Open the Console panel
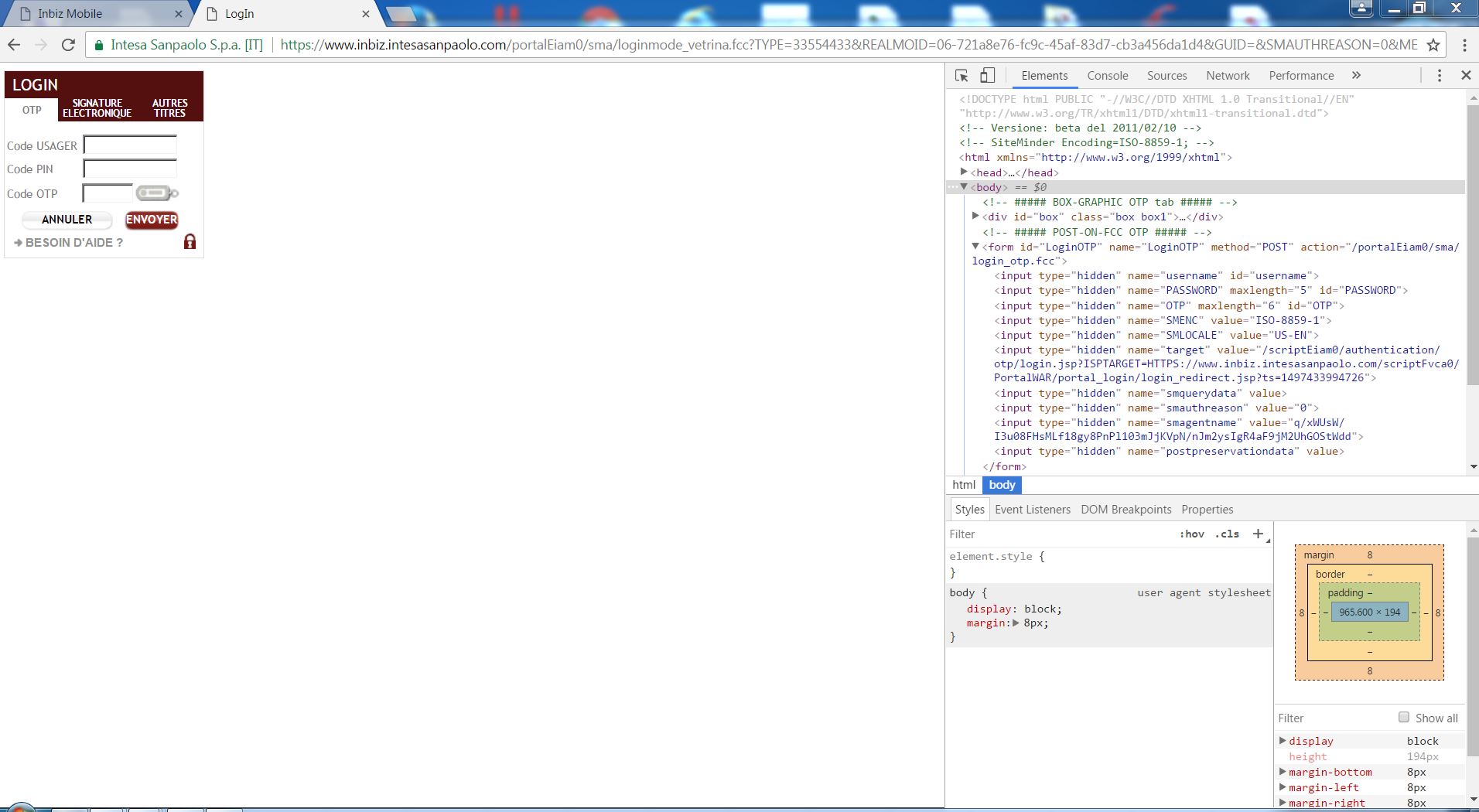Image resolution: width=1479 pixels, height=812 pixels. 1107,76
